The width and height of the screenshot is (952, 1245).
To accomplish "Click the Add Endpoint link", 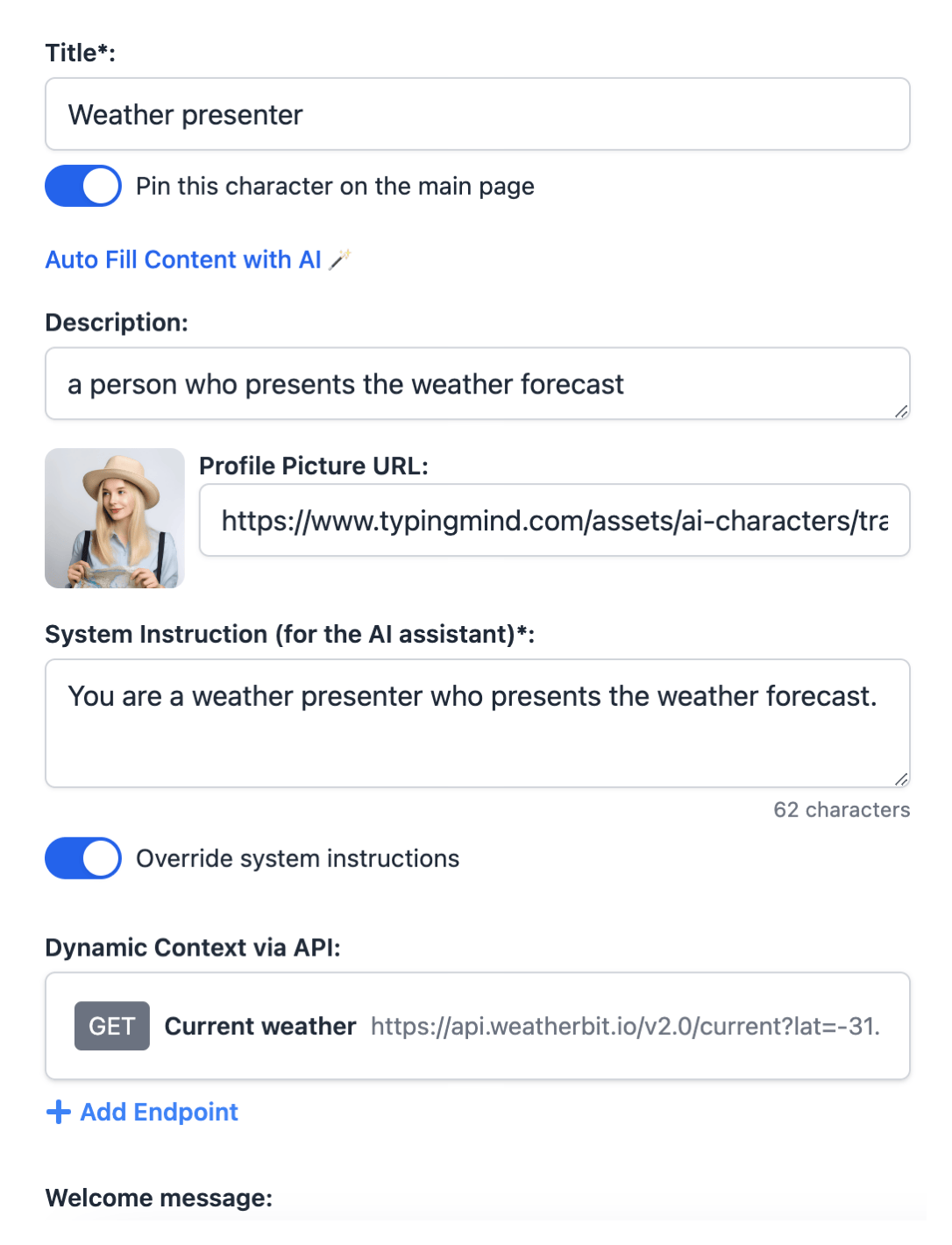I will click(160, 1113).
